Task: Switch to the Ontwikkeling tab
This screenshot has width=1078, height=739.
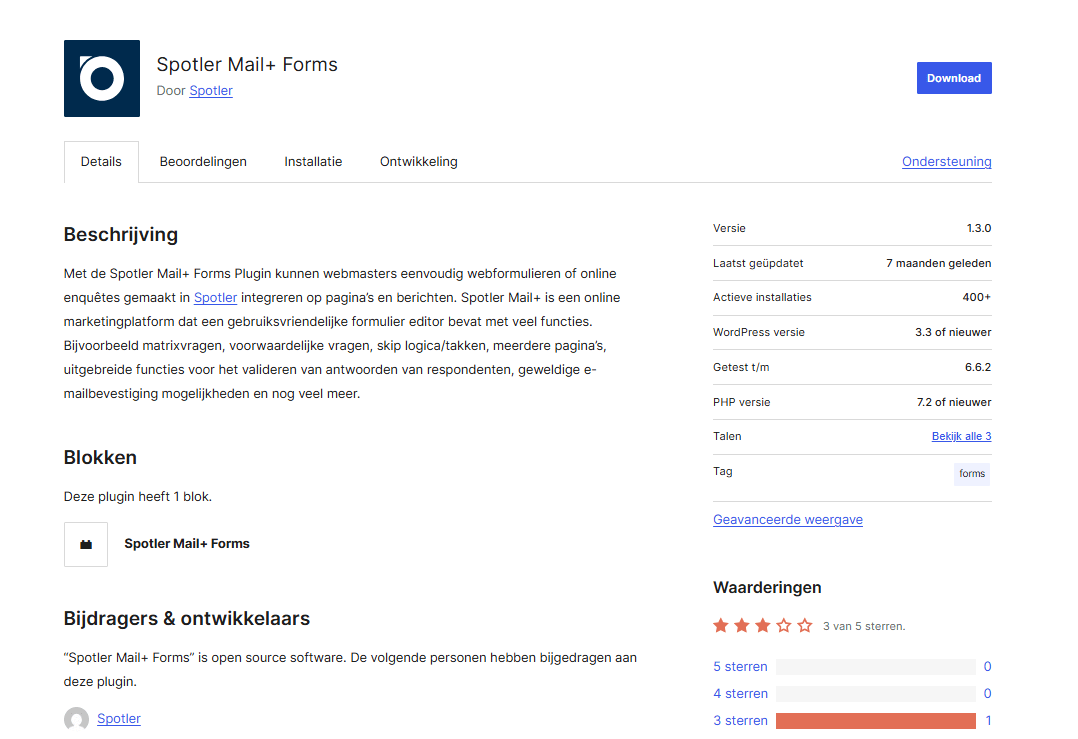Action: point(419,162)
